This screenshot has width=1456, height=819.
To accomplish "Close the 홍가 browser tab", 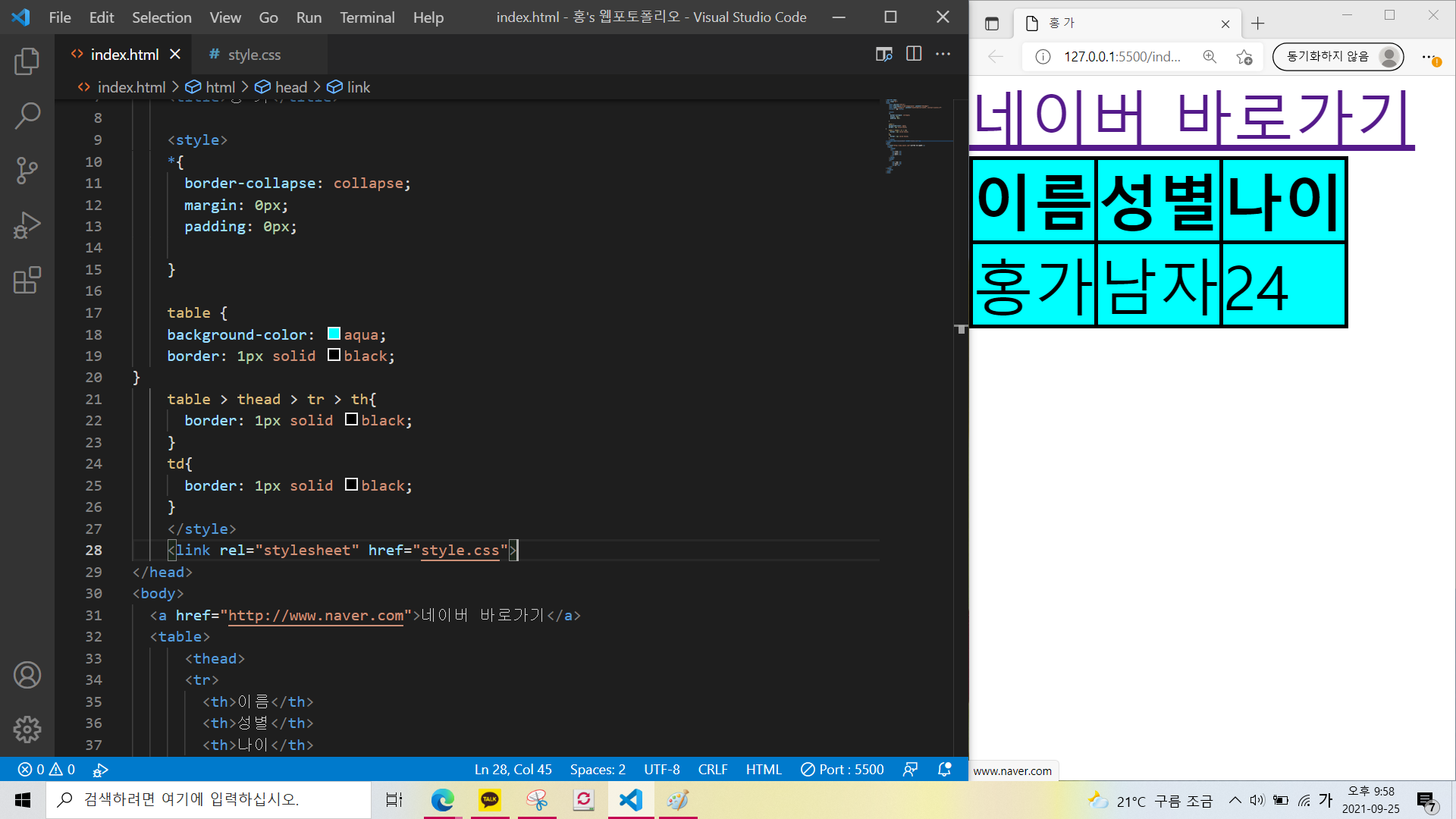I will coord(1225,24).
